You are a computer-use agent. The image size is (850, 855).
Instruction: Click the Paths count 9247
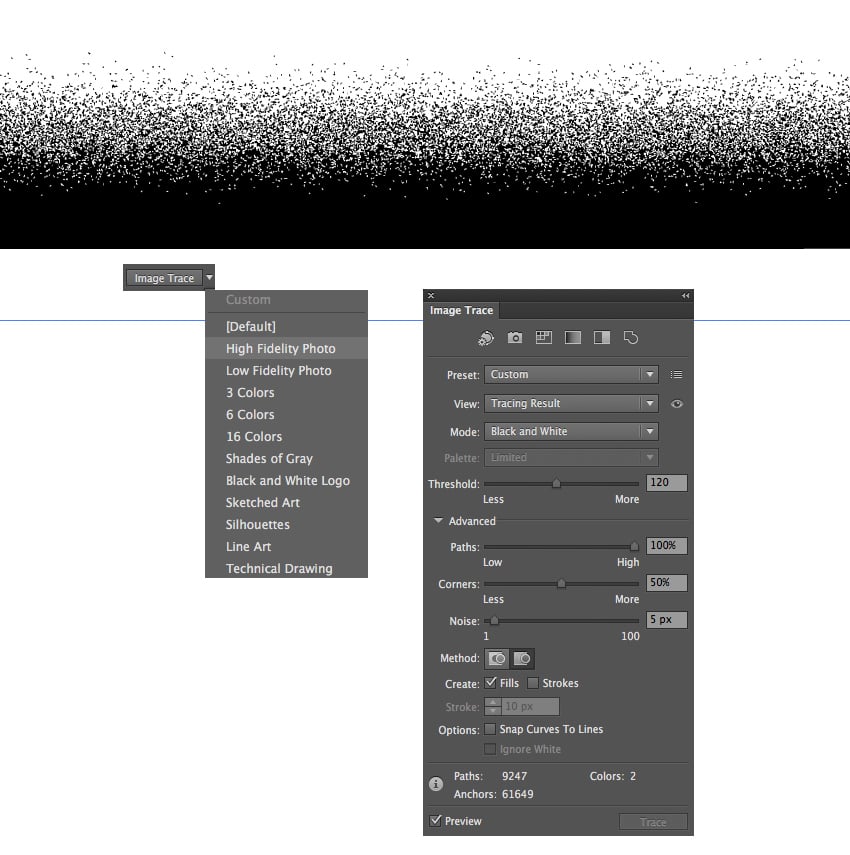[x=514, y=776]
